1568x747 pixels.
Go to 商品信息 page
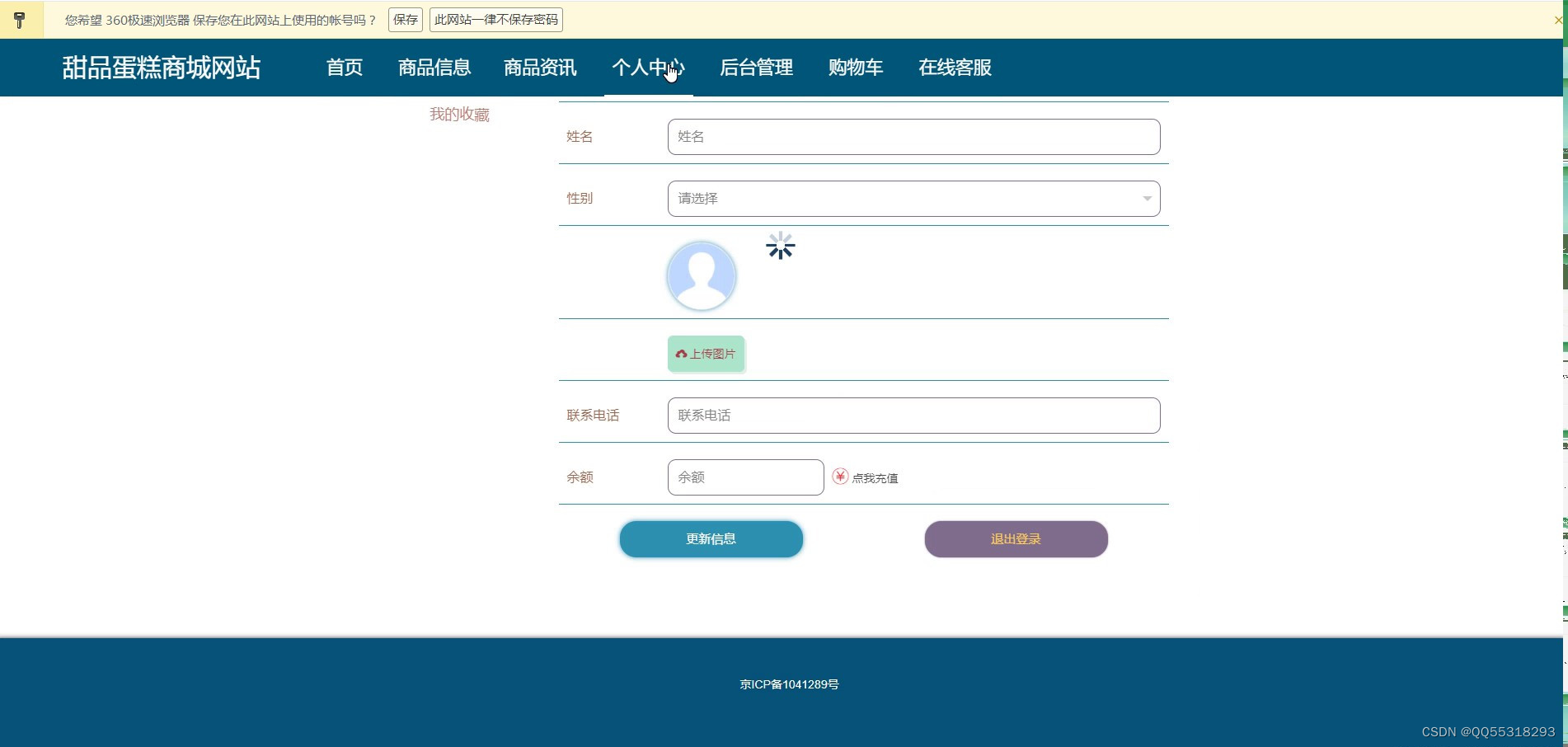(434, 68)
